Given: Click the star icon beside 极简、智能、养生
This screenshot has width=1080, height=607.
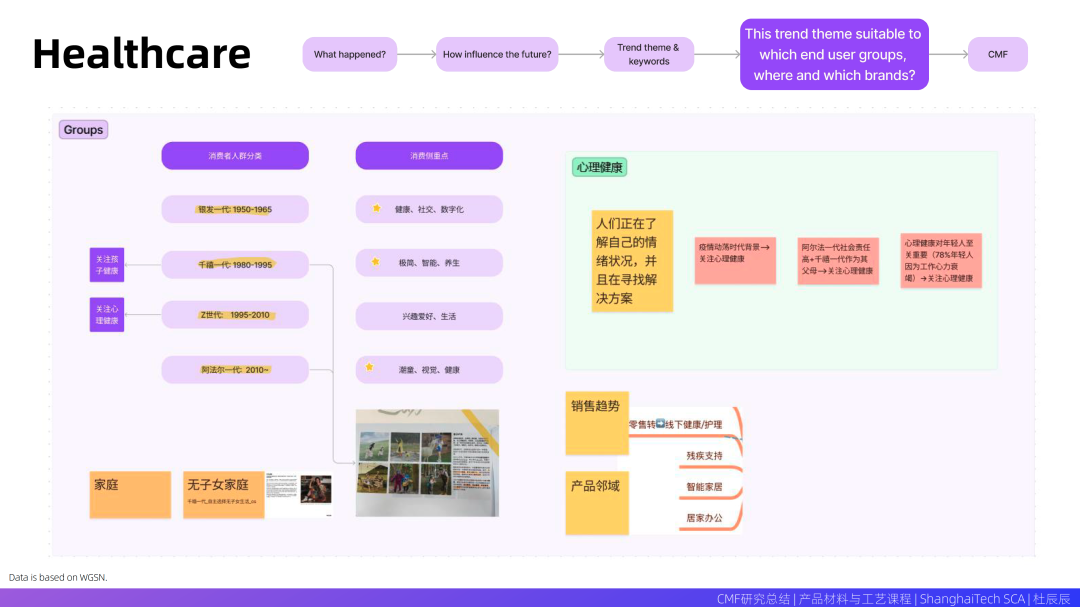Looking at the screenshot, I should tap(376, 262).
